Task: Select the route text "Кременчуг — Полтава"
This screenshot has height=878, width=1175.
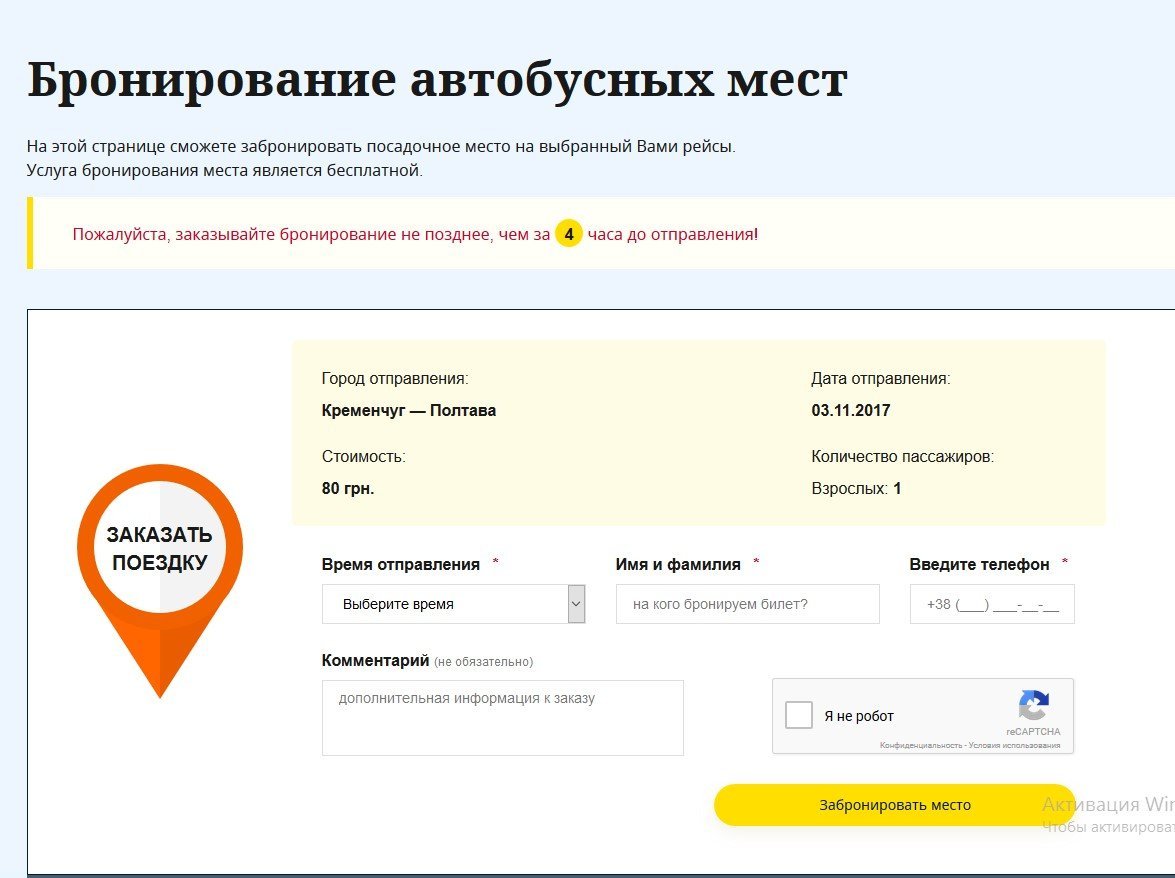Action: click(408, 410)
